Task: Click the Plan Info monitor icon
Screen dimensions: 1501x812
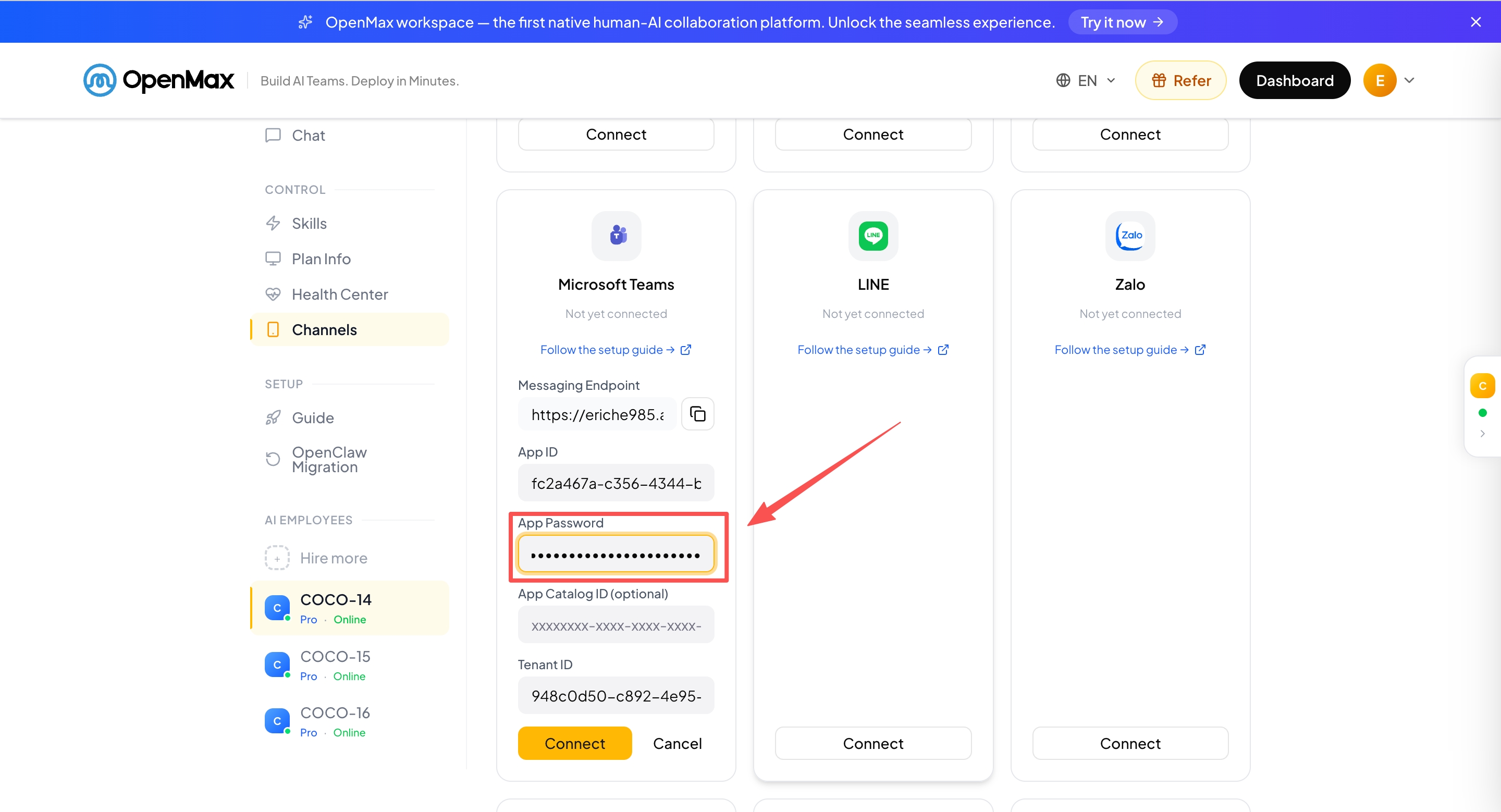Action: 273,259
